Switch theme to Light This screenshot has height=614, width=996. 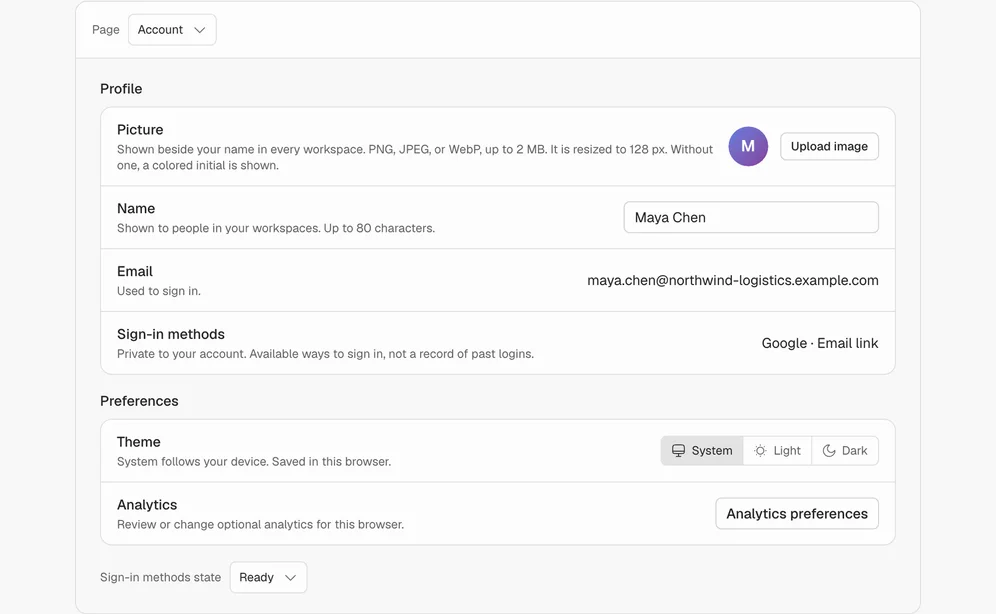pos(777,450)
